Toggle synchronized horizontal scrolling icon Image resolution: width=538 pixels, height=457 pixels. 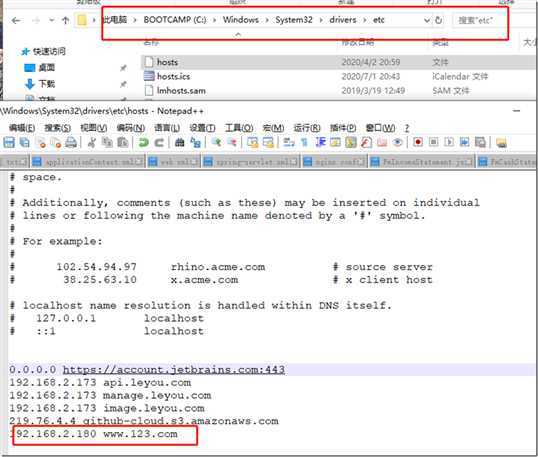[268, 142]
